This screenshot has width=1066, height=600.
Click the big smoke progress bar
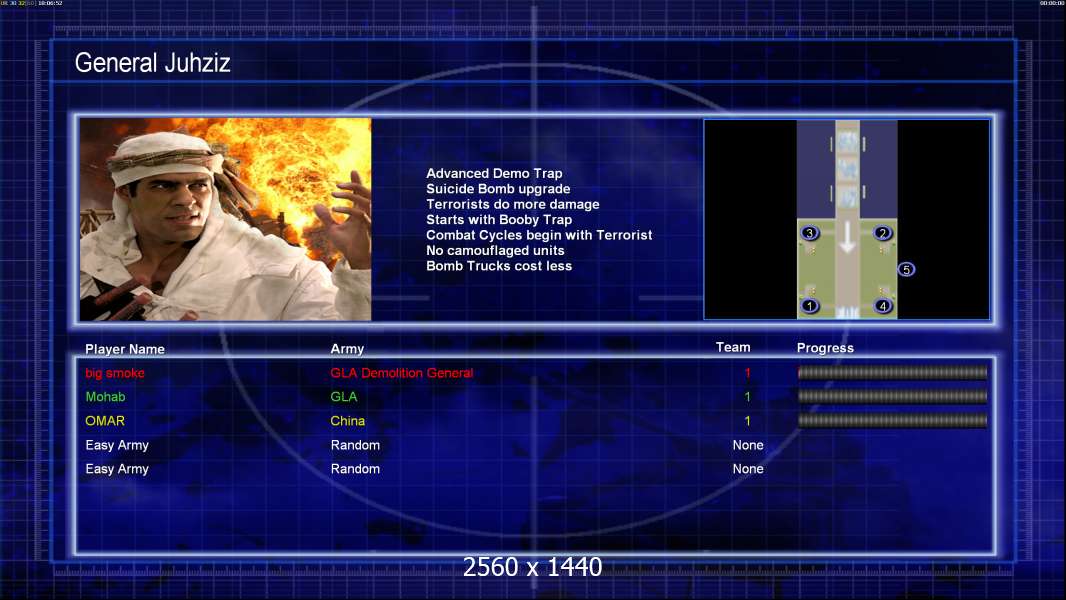click(892, 372)
